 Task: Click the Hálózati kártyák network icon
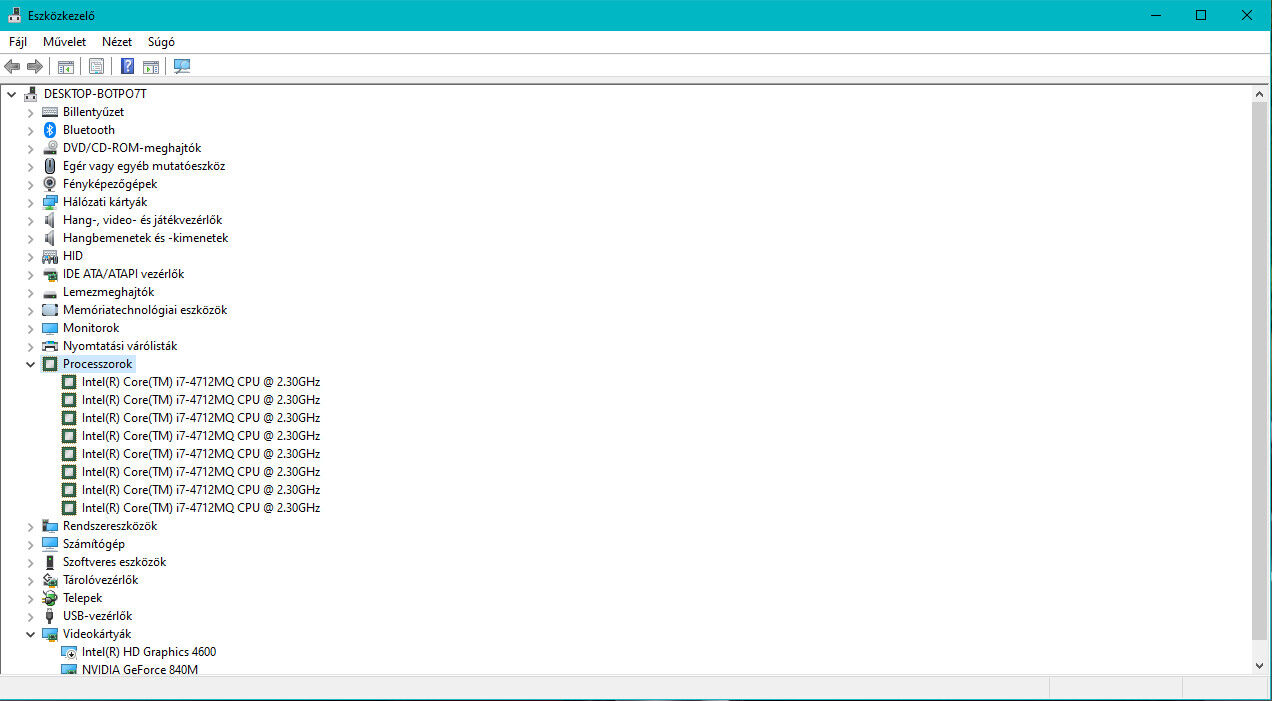coord(50,202)
